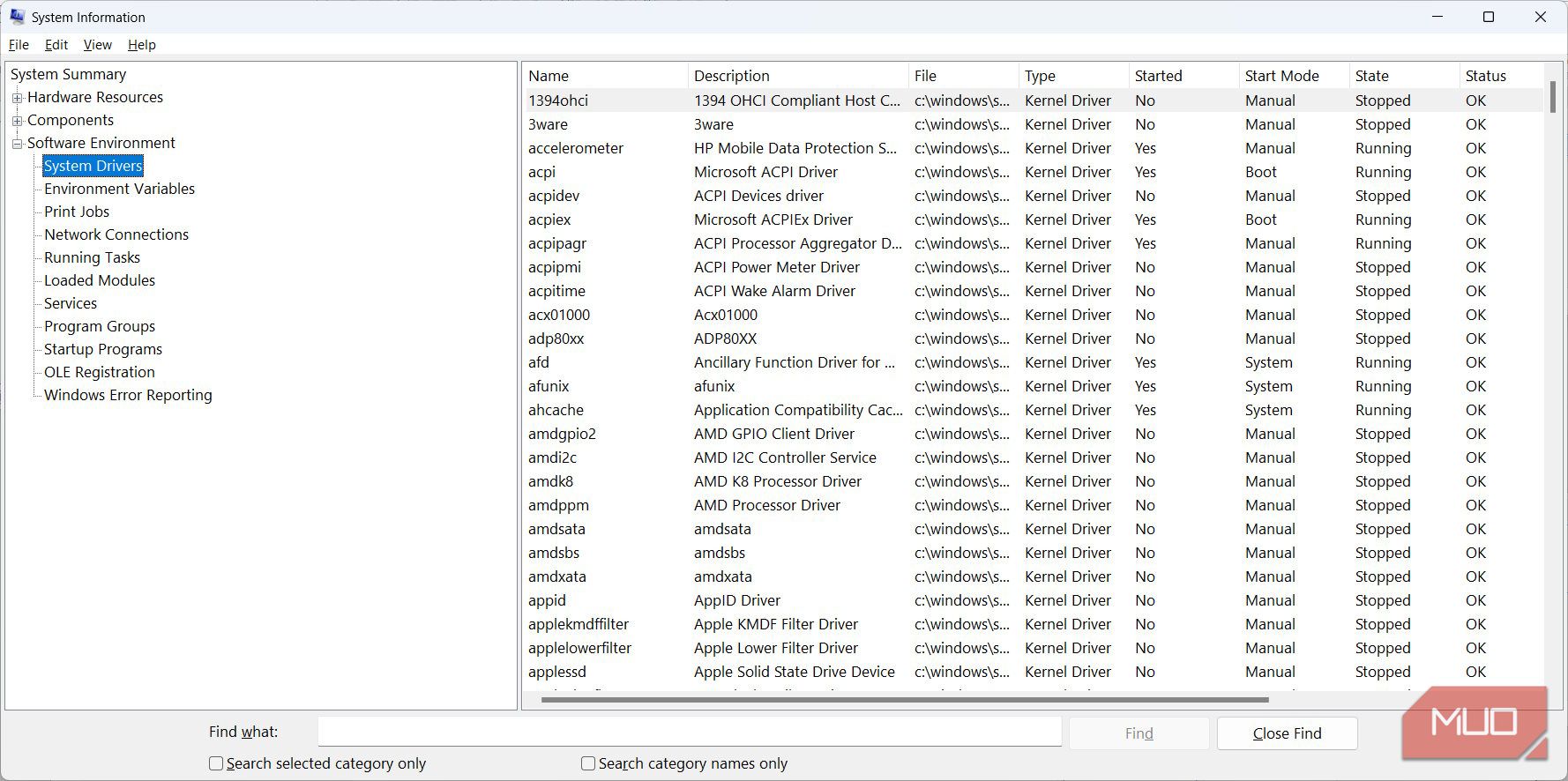Select the accelerometer driver name
The image size is (1568, 781).
click(576, 148)
